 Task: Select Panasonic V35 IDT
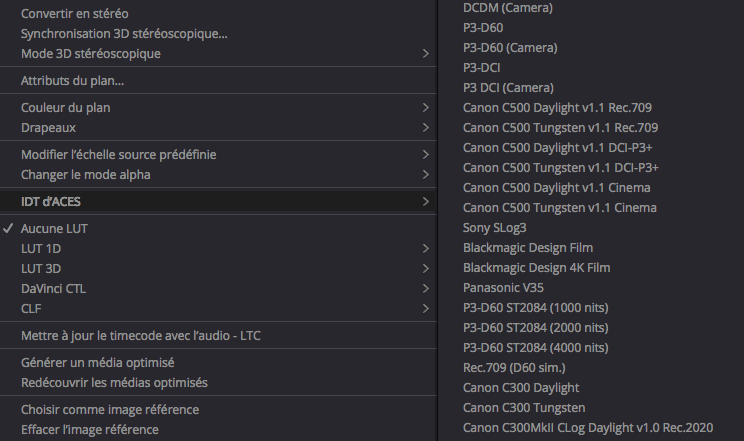coord(503,288)
